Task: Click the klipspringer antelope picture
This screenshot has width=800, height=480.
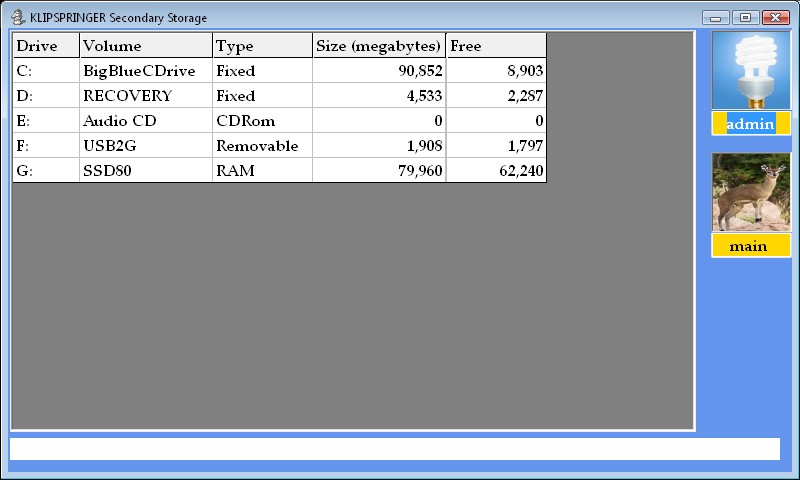Action: pyautogui.click(x=751, y=192)
